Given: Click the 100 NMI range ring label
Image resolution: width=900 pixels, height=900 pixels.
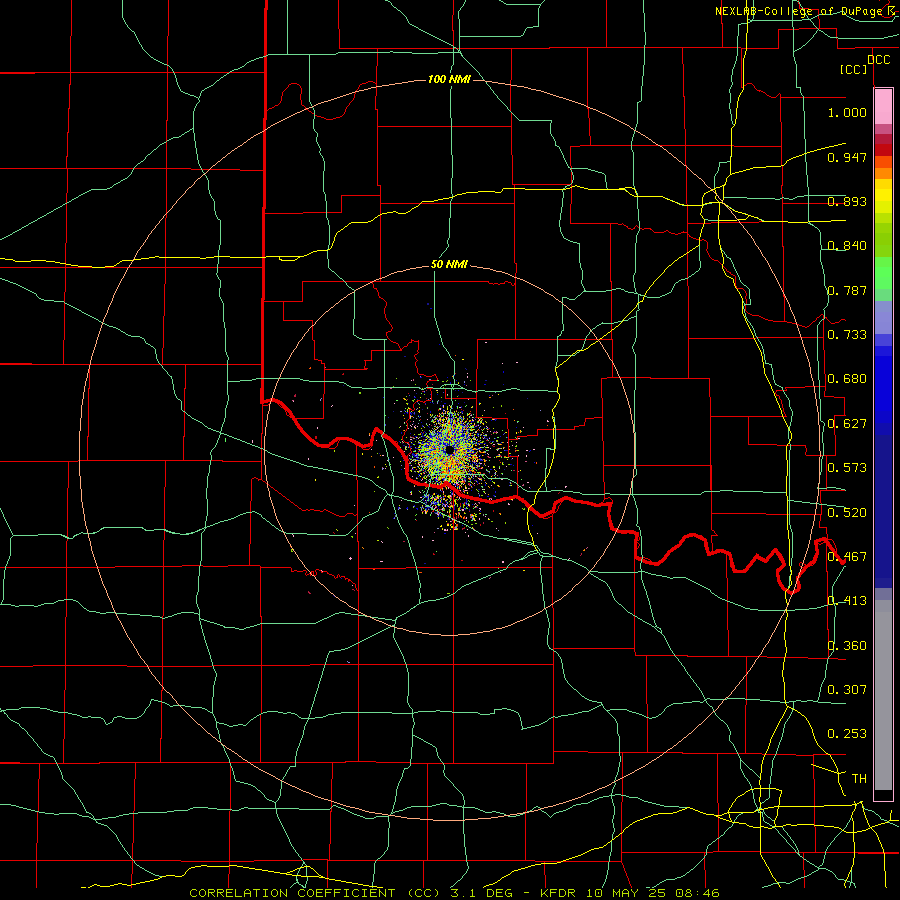Looking at the screenshot, I should pyautogui.click(x=449, y=79).
